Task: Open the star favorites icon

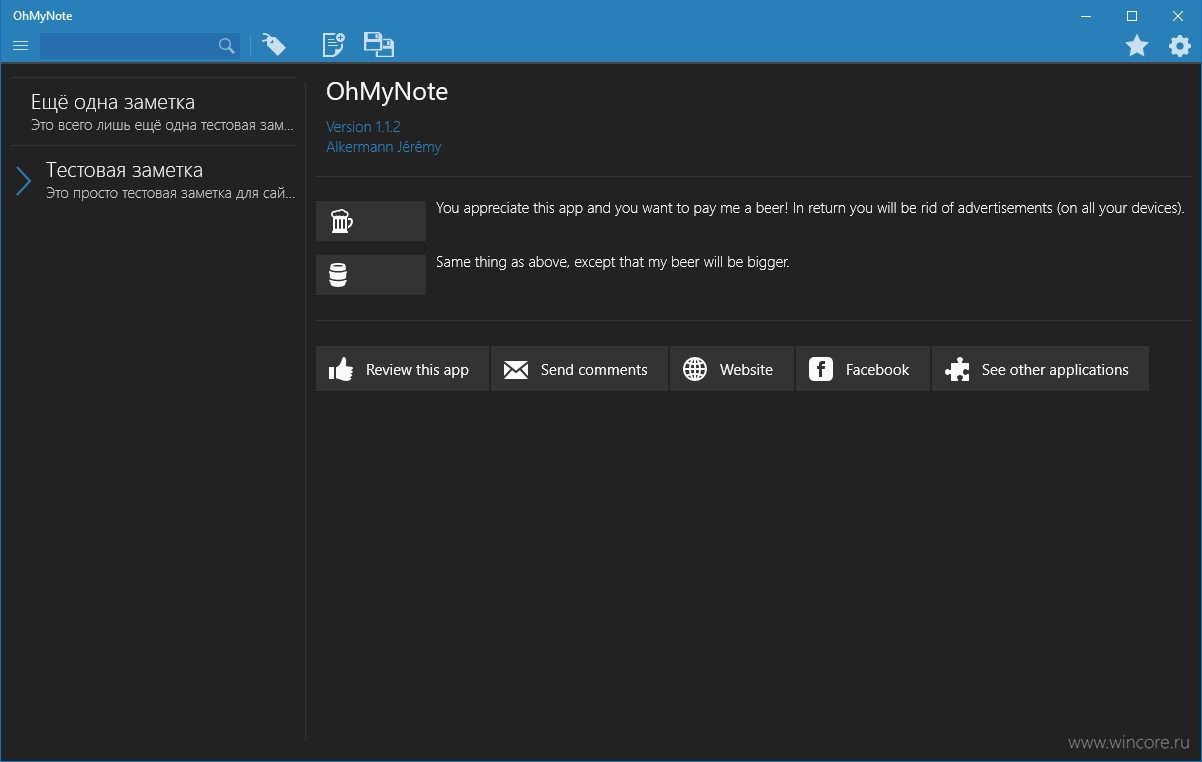Action: (x=1137, y=45)
